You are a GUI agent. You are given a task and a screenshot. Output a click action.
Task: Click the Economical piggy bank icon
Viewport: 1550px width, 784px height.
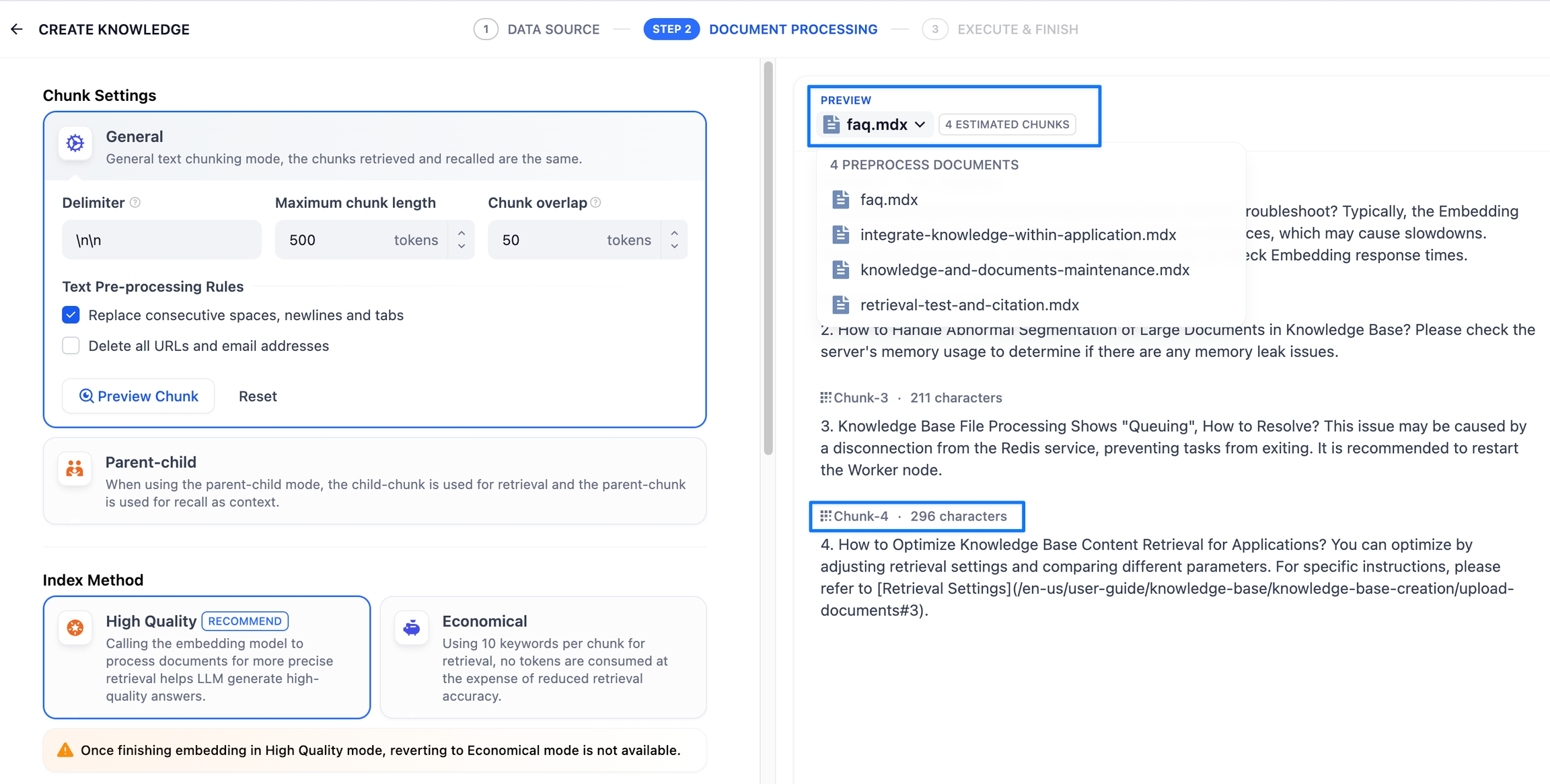[x=412, y=627]
